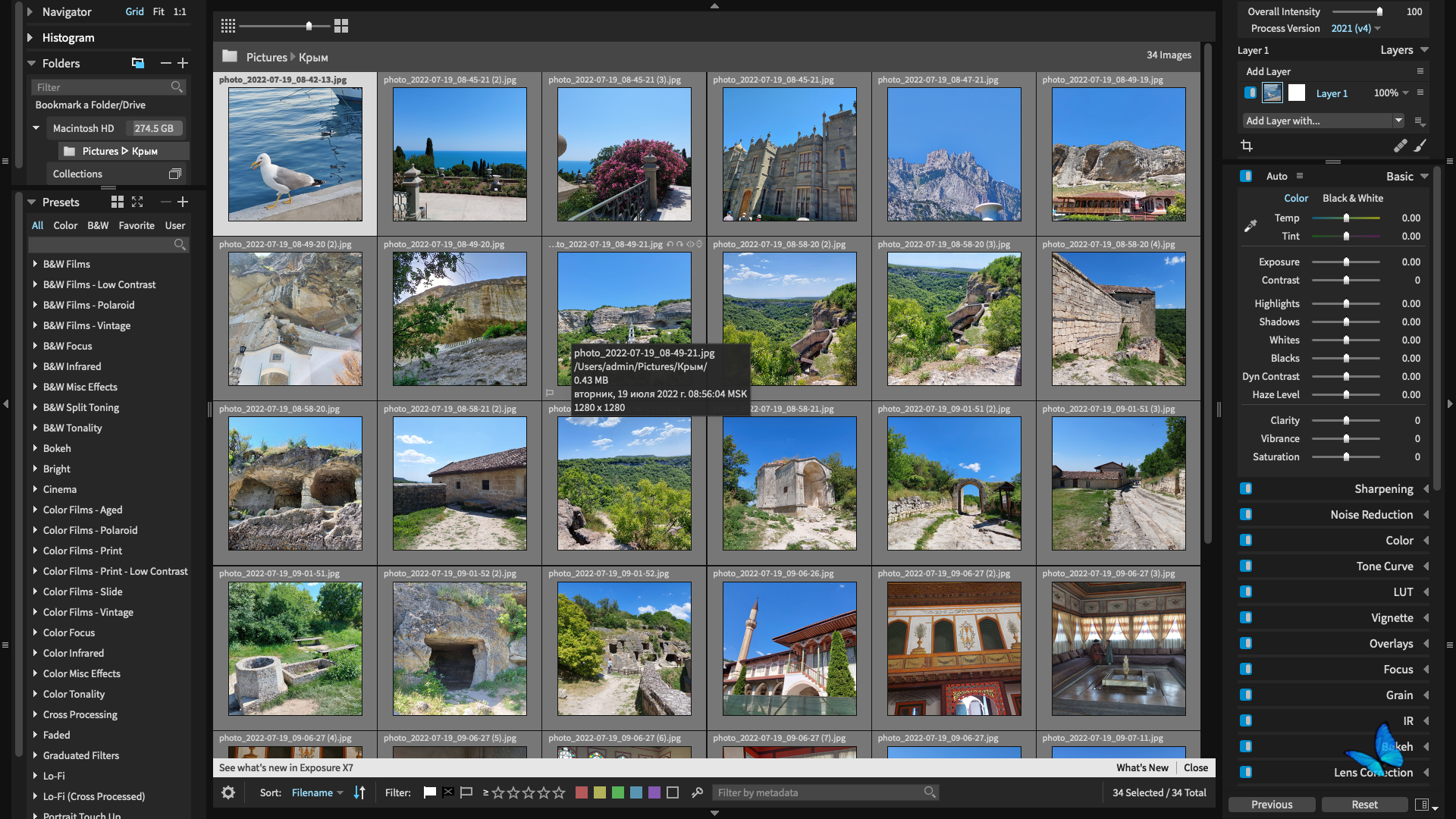The width and height of the screenshot is (1456, 819).
Task: Switch to large thumbnail grid icon
Action: (x=341, y=26)
